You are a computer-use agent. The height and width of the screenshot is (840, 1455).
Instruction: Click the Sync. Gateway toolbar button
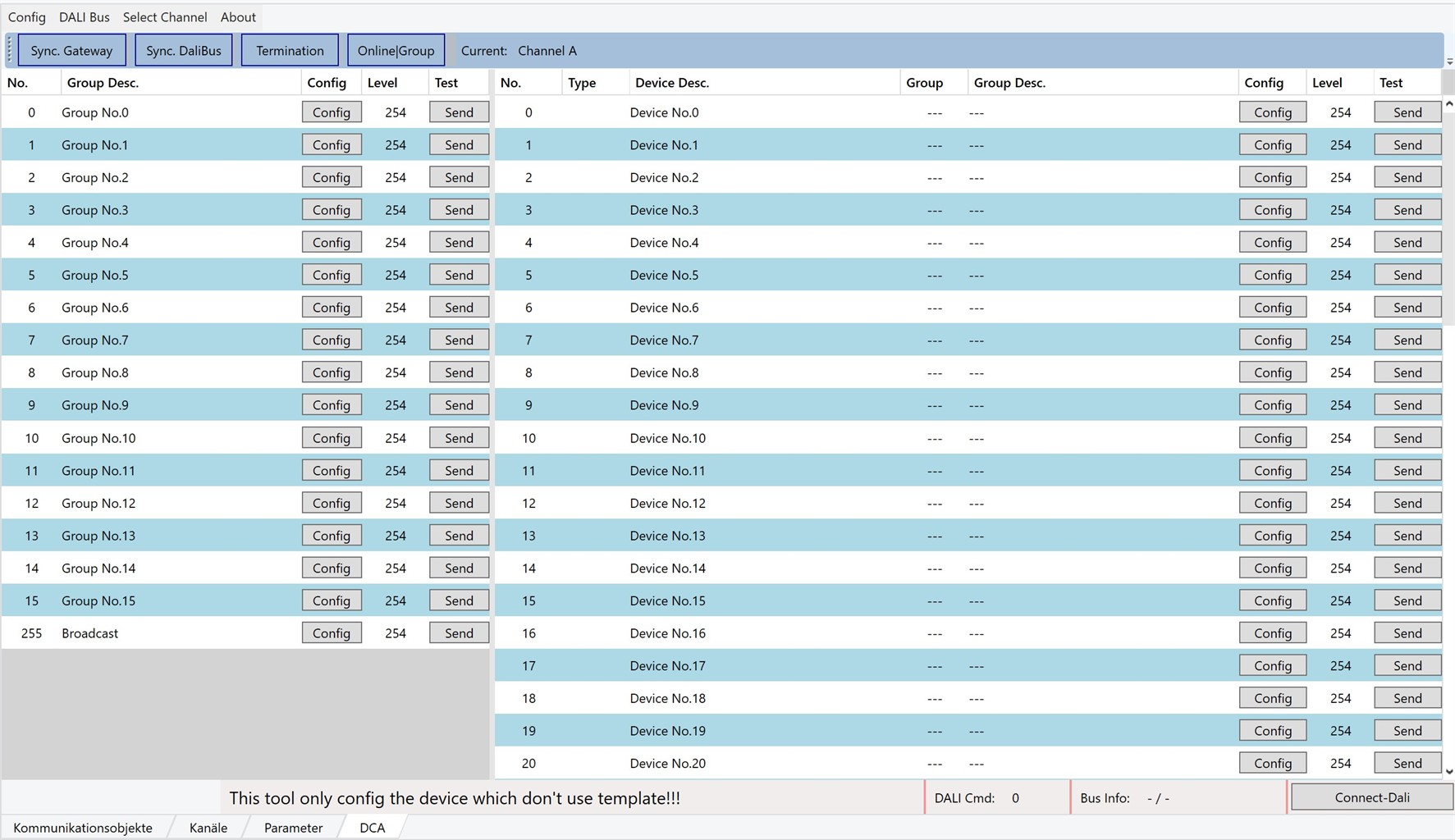[x=71, y=50]
